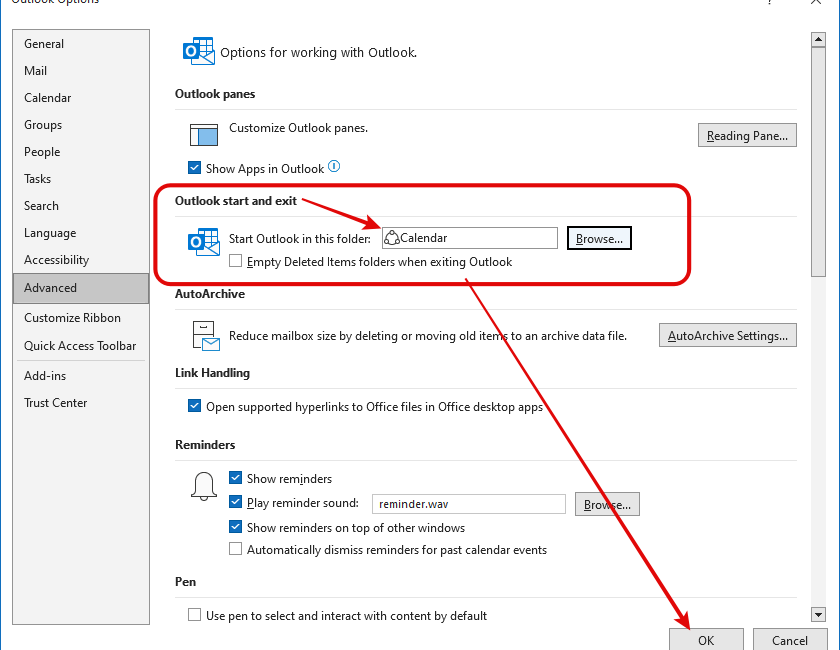The height and width of the screenshot is (650, 840).
Task: Select the Advanced category
Action: [x=81, y=288]
